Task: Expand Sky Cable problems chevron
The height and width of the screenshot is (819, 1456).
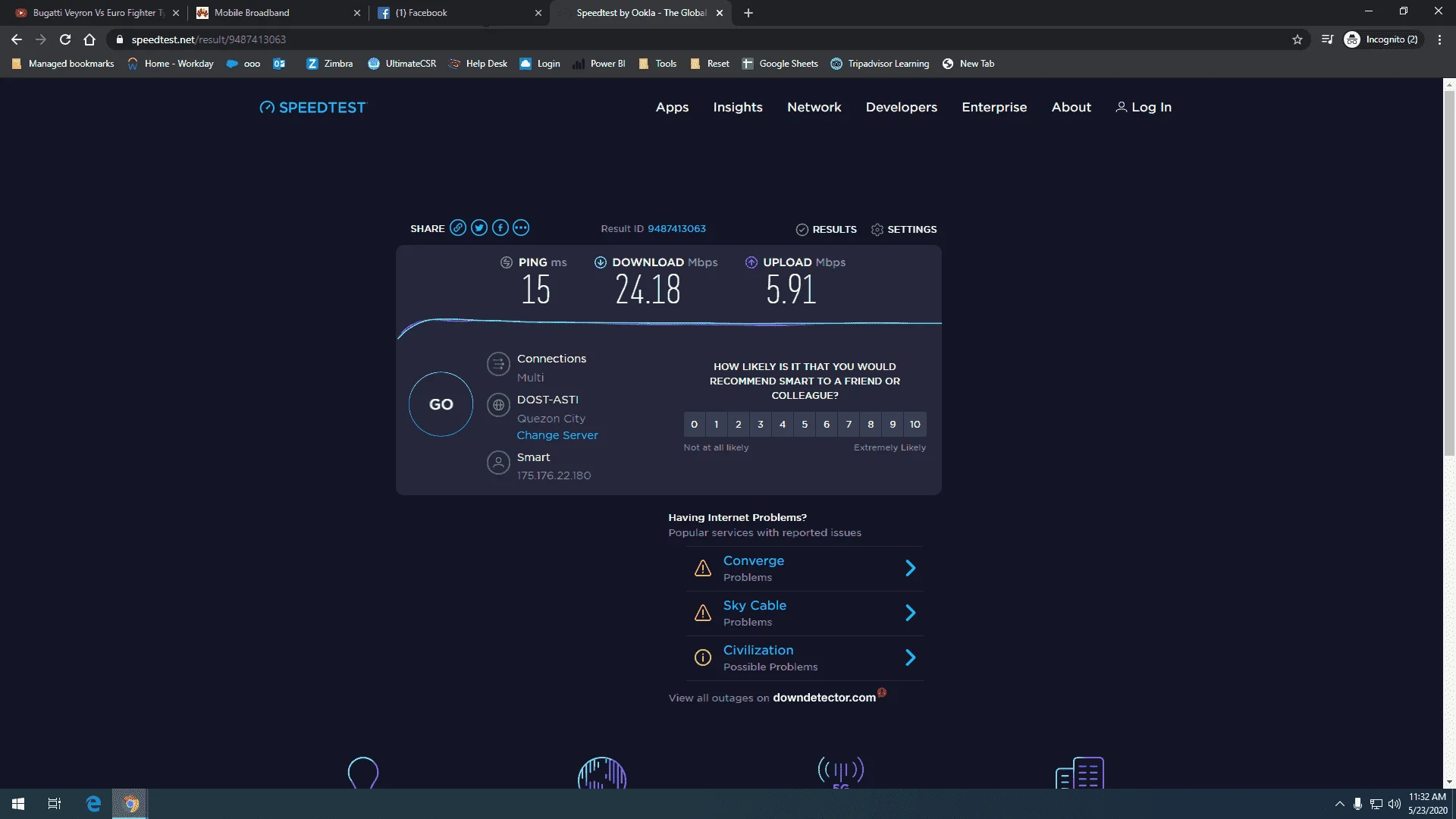Action: [x=911, y=613]
